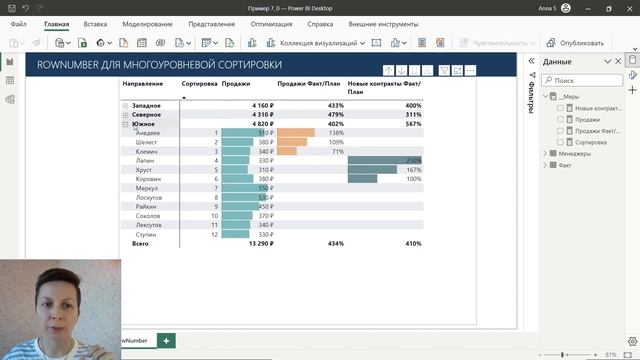Go to next hierarchy level icon
Image resolution: width=640 pixels, height=360 pixels.
pyautogui.click(x=414, y=71)
